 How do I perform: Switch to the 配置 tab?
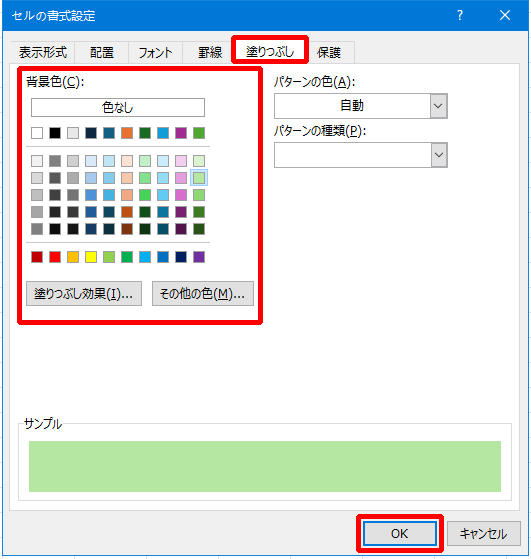(x=102, y=52)
